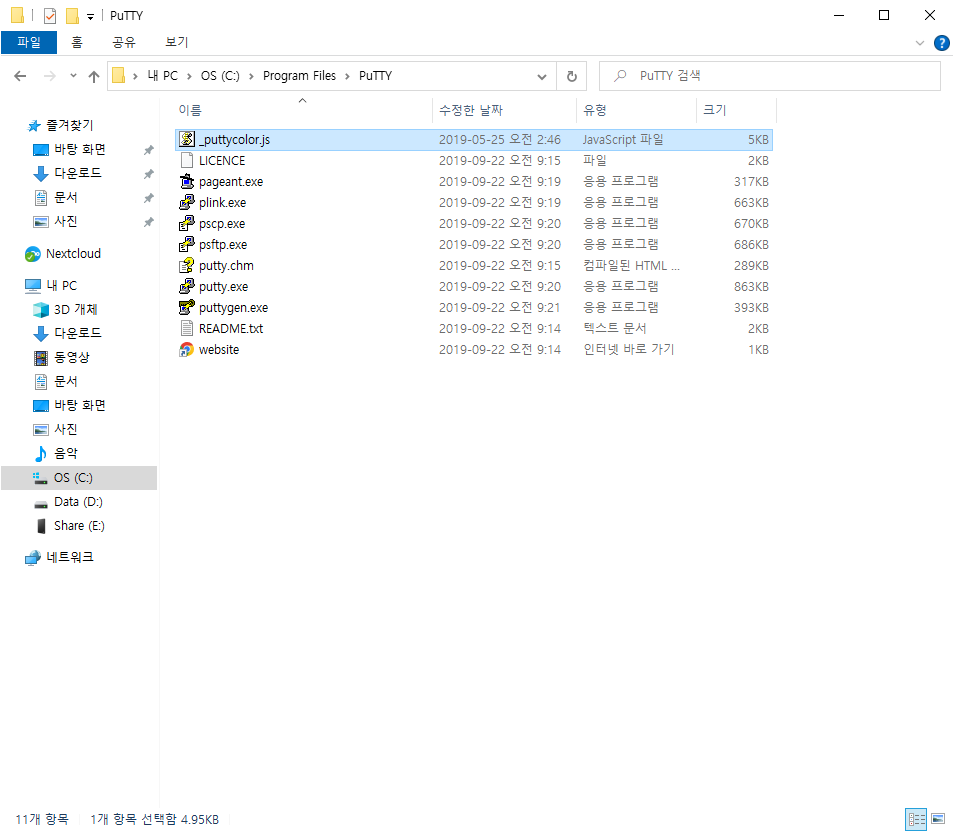Expand the ribbon chevron
This screenshot has width=954, height=832.
pyautogui.click(x=919, y=43)
